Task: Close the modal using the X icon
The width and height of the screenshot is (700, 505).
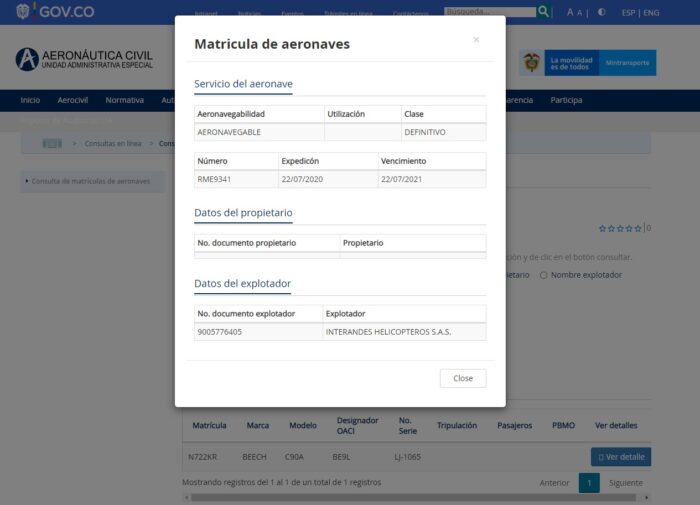Action: 476,40
